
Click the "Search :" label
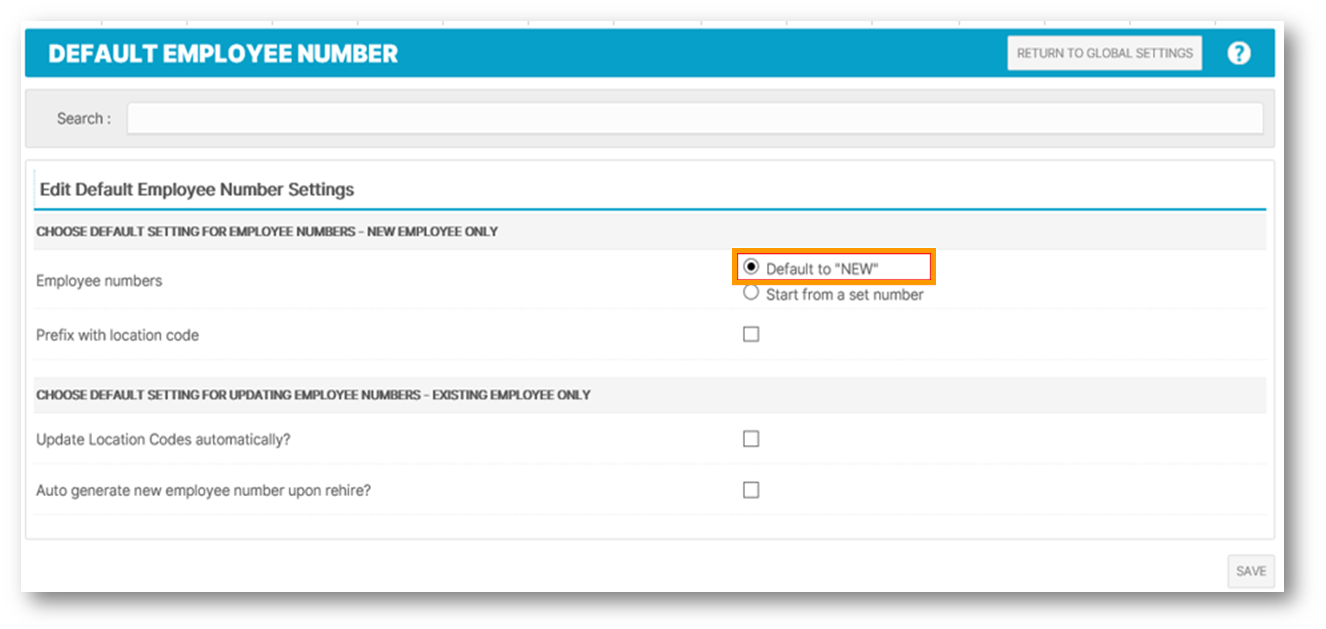(x=84, y=118)
